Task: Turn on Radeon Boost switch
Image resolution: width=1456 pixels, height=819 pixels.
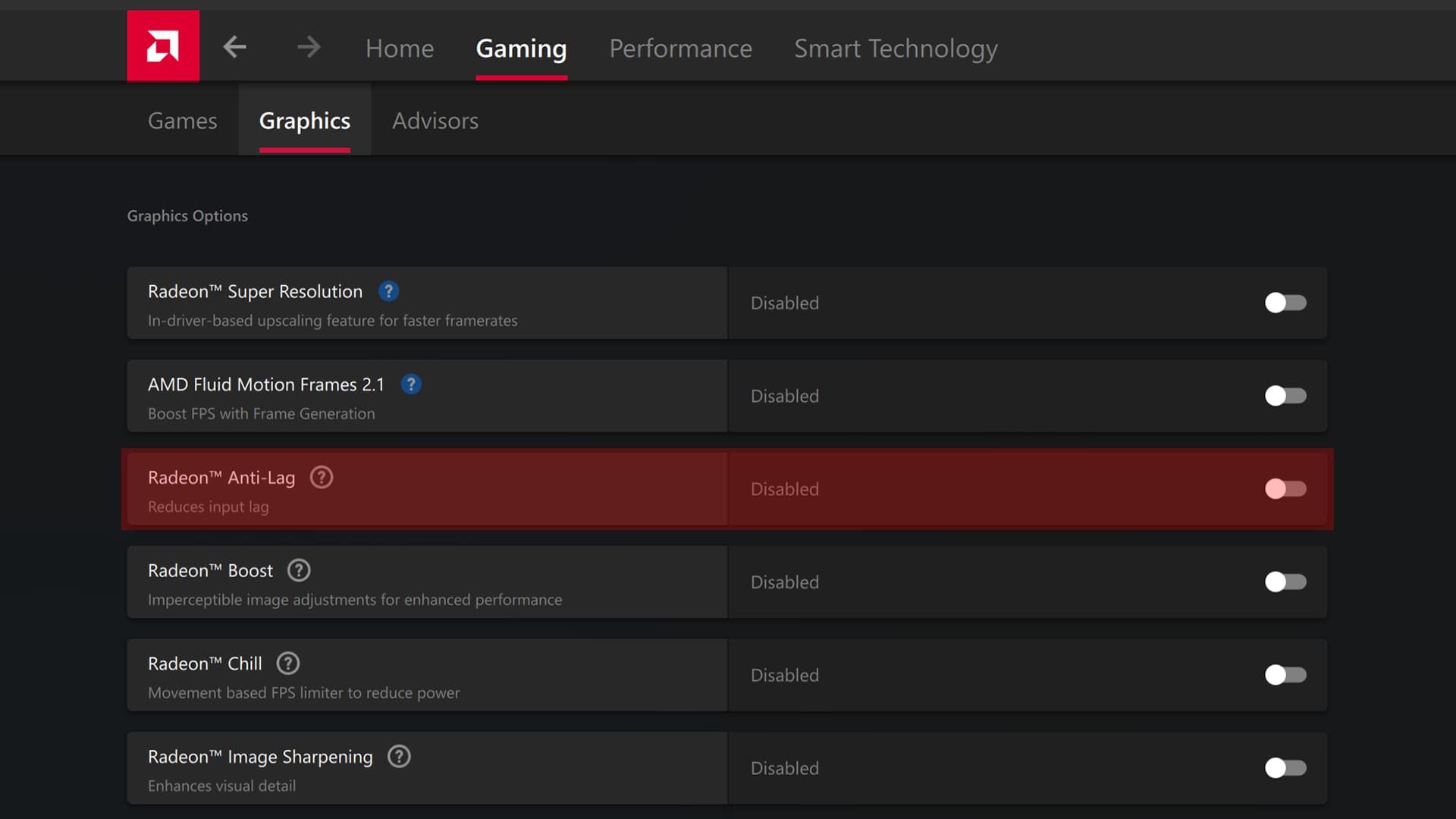Action: tap(1285, 582)
